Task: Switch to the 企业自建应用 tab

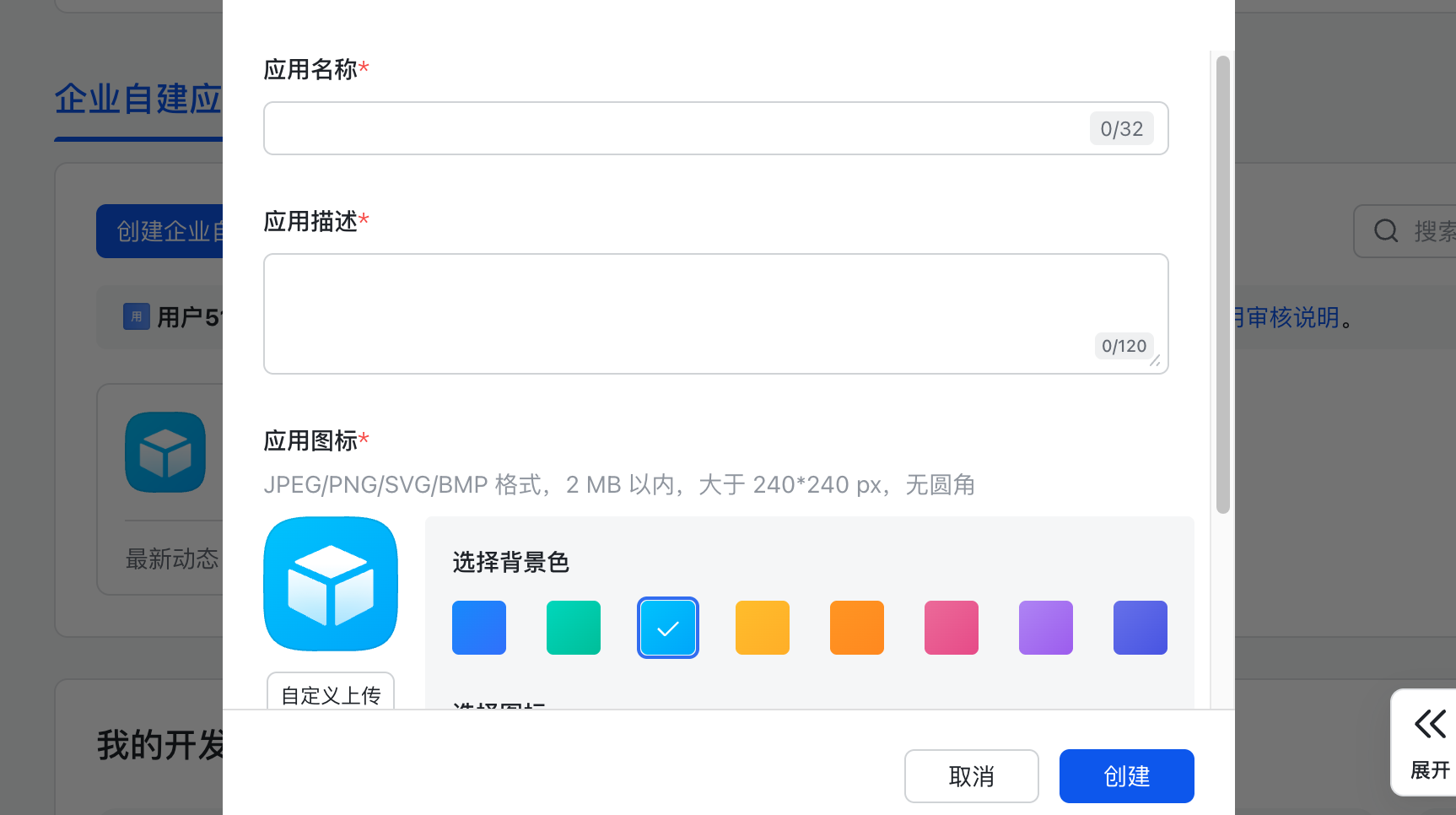Action: (x=138, y=100)
